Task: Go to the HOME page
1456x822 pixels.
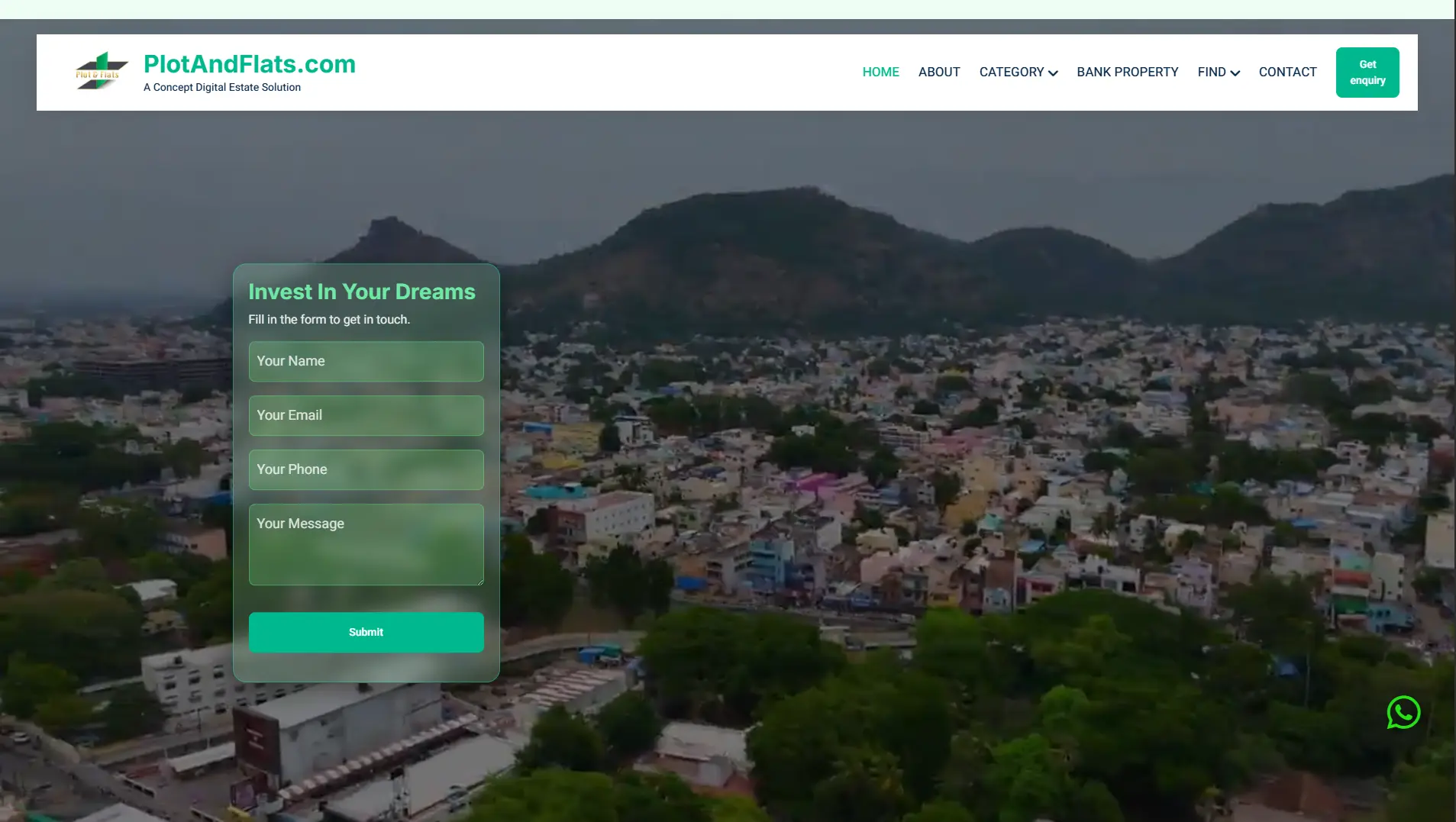Action: pyautogui.click(x=881, y=72)
